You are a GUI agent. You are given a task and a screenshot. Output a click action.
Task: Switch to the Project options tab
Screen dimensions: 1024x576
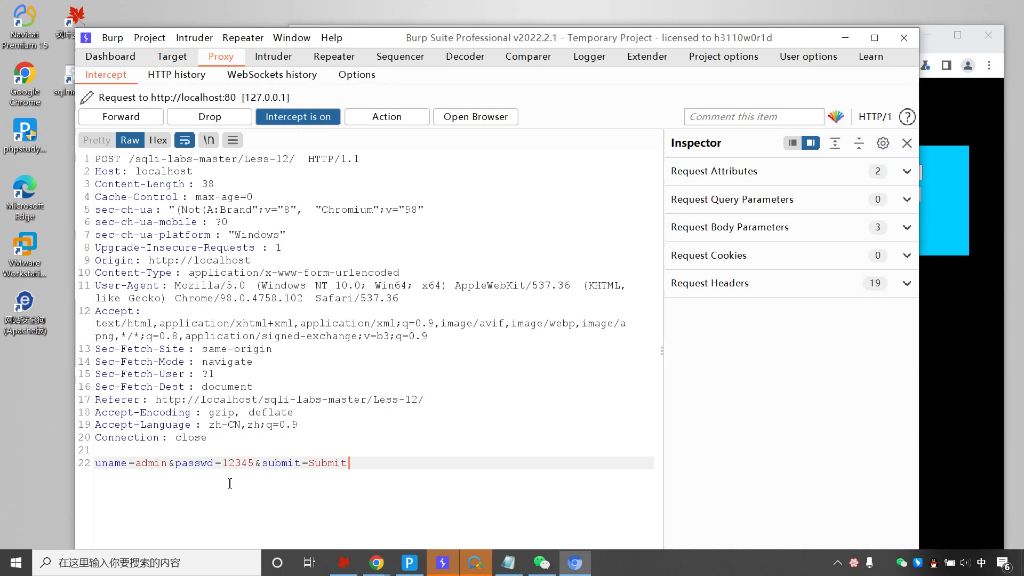pos(723,57)
